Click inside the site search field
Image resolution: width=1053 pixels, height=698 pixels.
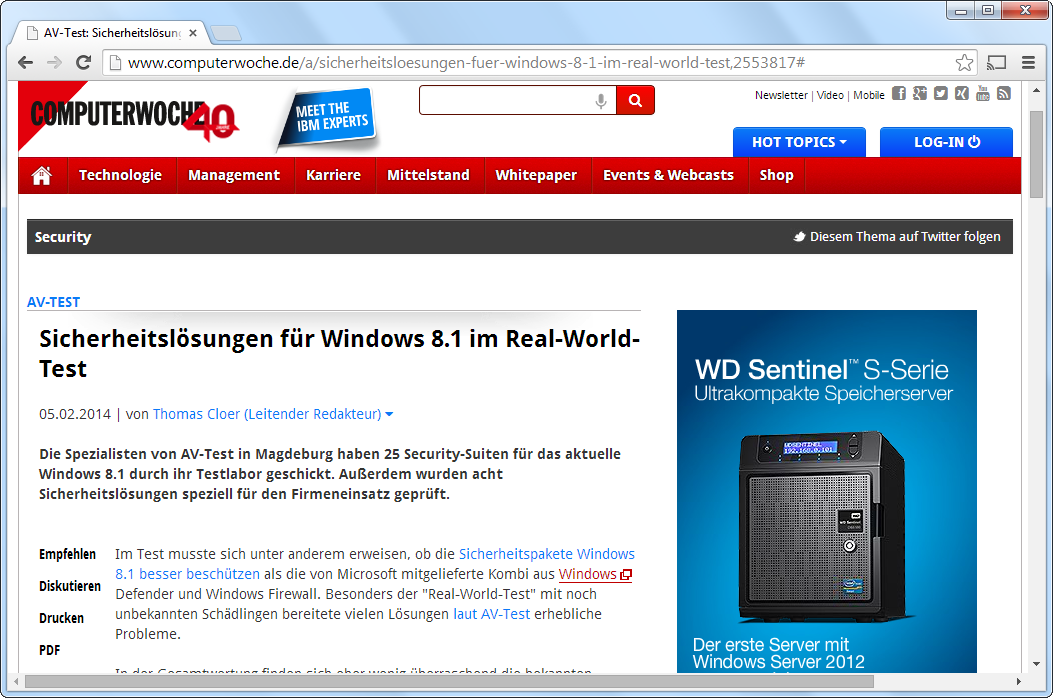coord(505,100)
